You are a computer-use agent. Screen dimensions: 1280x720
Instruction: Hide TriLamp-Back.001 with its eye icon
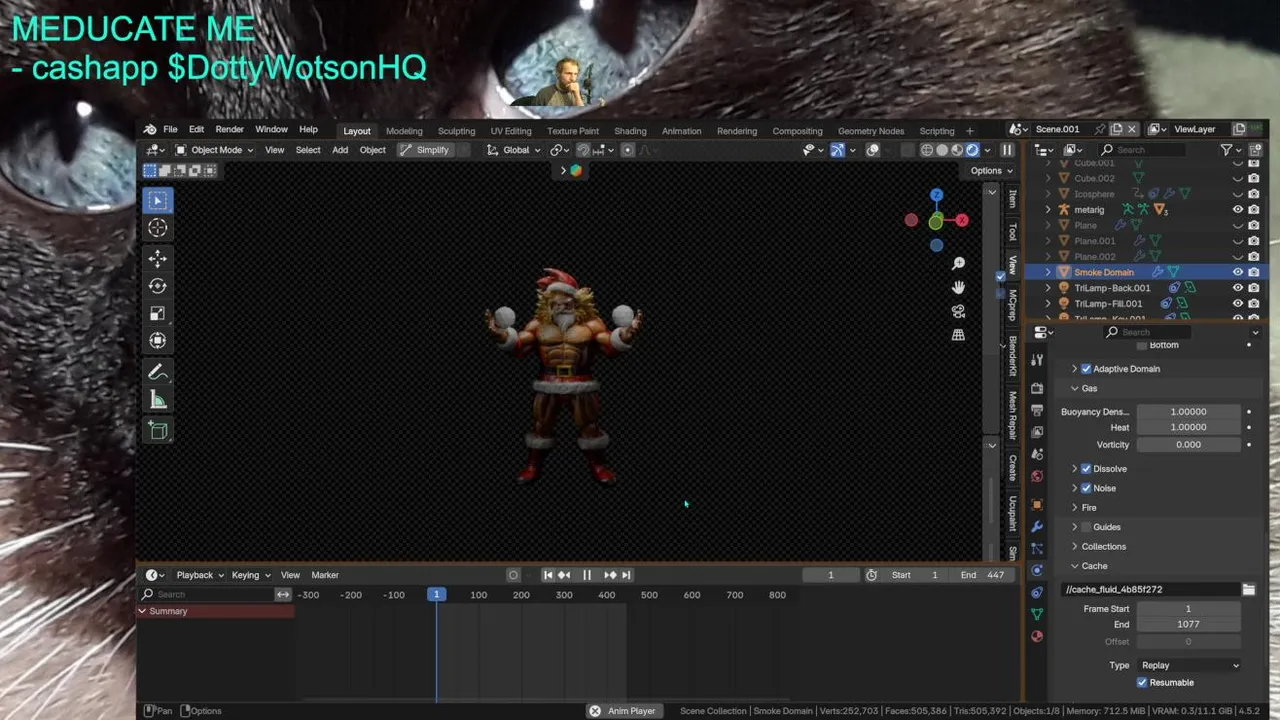tap(1237, 288)
